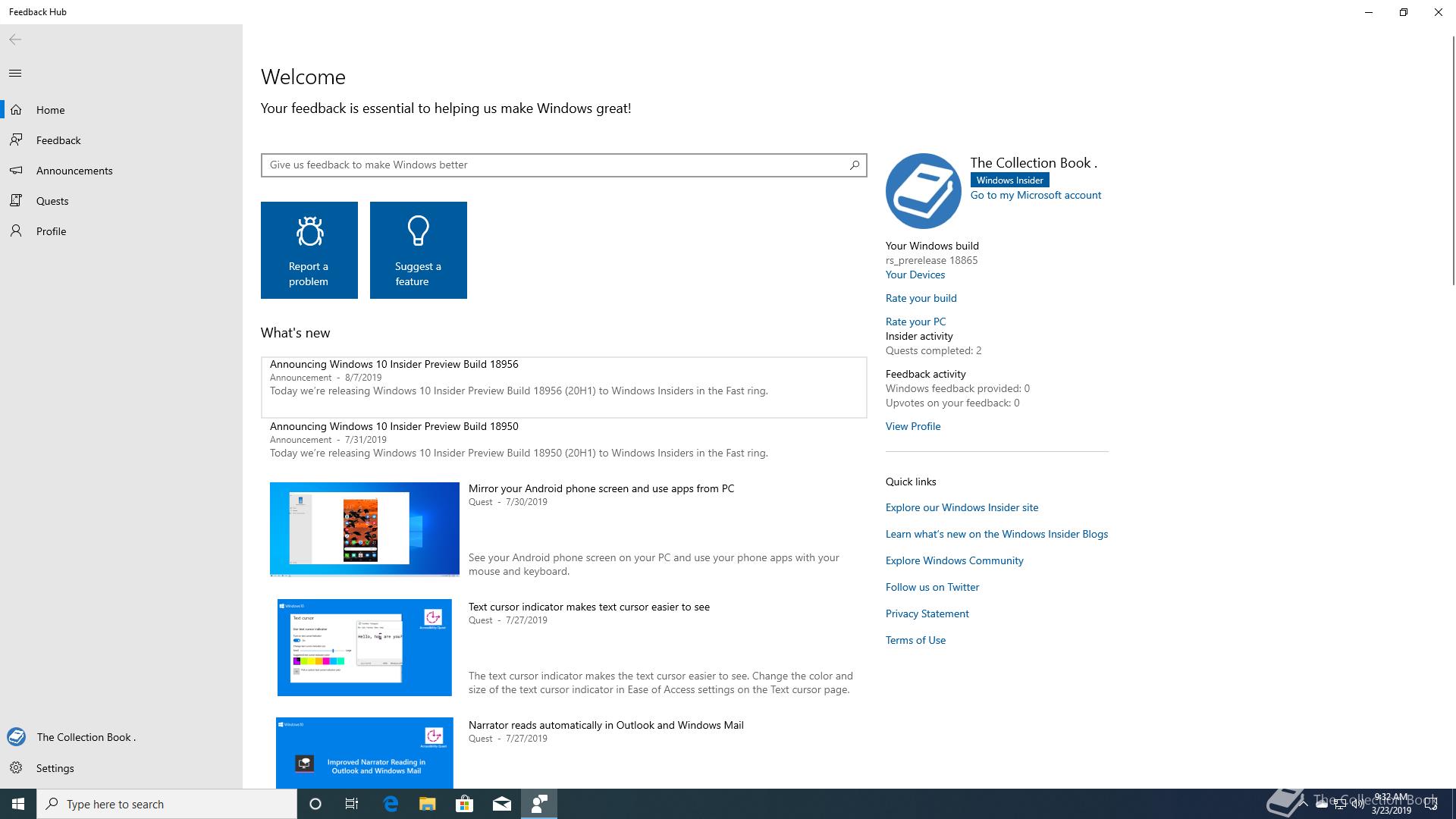Click Follow us on Twitter link
Image resolution: width=1456 pixels, height=819 pixels.
click(932, 588)
